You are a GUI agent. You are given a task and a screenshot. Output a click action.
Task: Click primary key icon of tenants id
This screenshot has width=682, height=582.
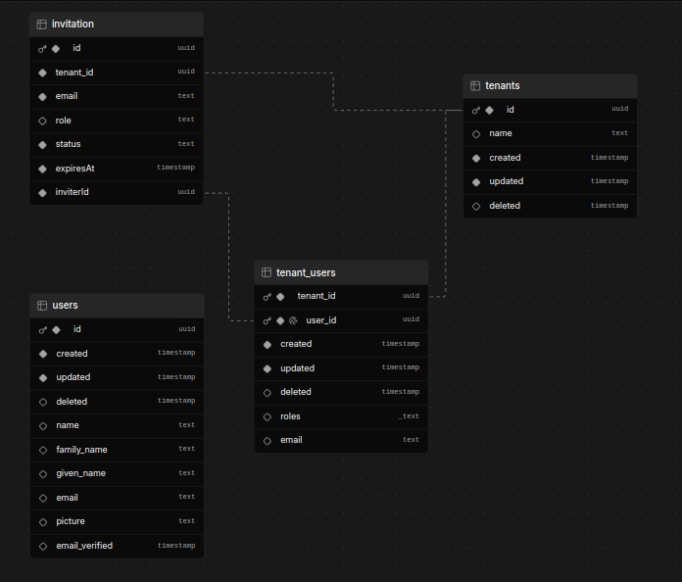tap(476, 110)
